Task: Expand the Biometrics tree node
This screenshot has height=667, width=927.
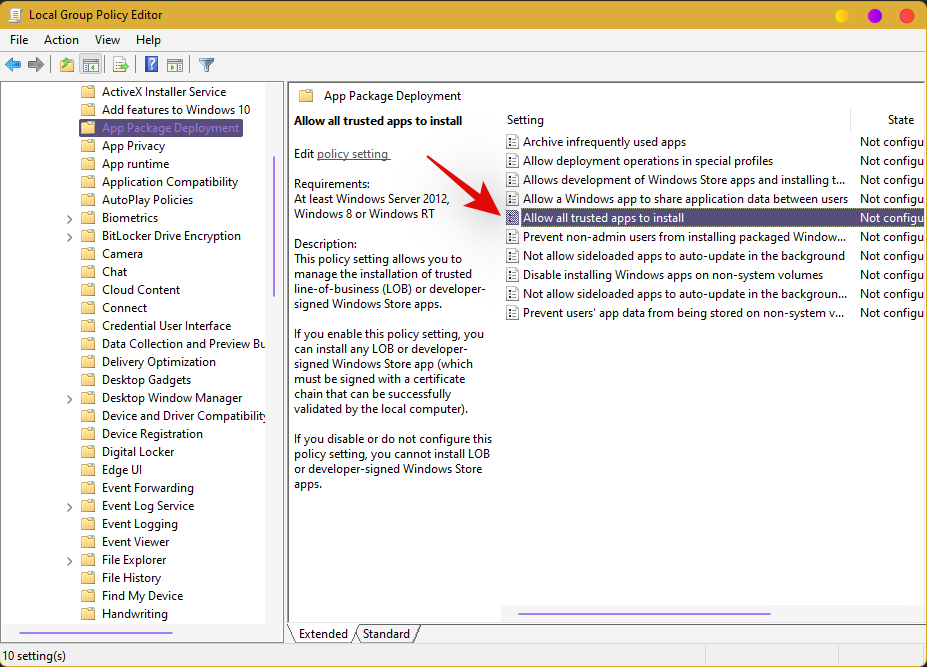Action: click(69, 218)
